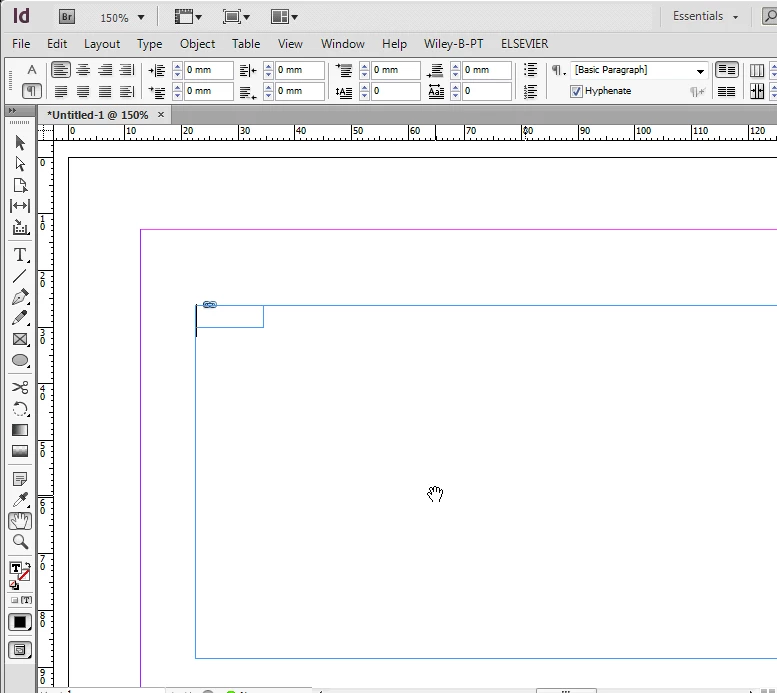This screenshot has width=777, height=693.
Task: Select the Type tool
Action: 20,255
